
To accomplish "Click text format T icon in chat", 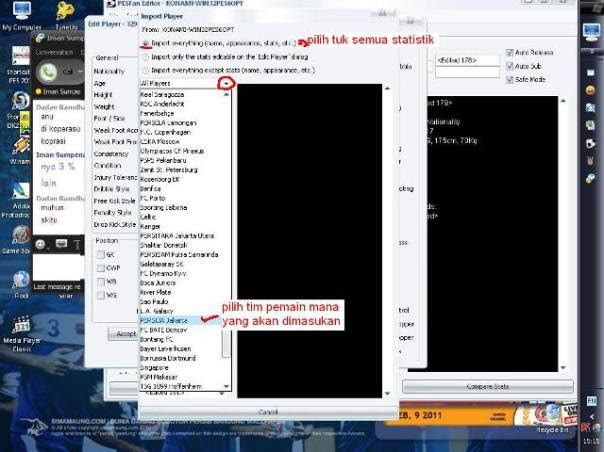I will point(77,244).
